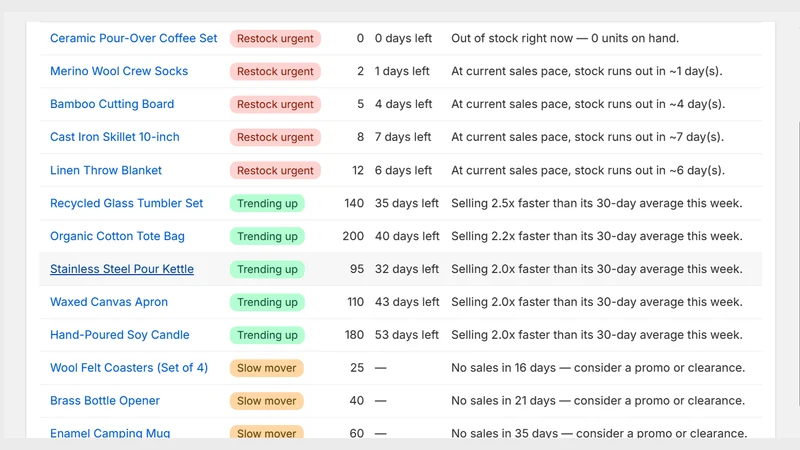Click Restock urgent badge for Merino Wool Socks
Image resolution: width=800 pixels, height=450 pixels.
point(275,71)
